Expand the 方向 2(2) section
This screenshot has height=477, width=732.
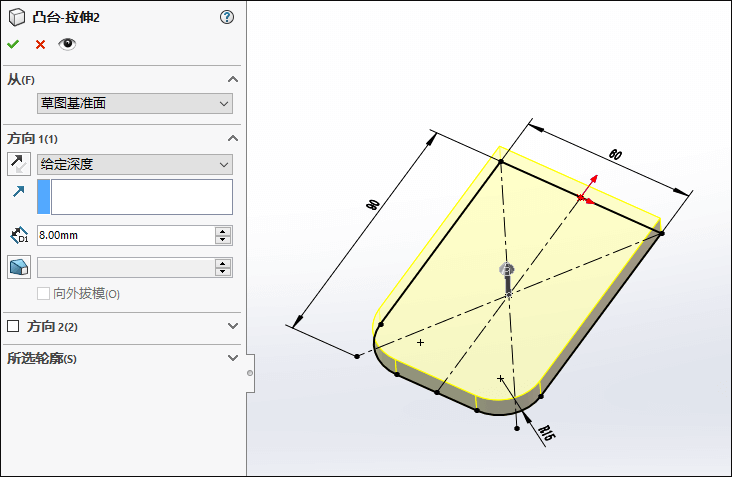(x=232, y=326)
